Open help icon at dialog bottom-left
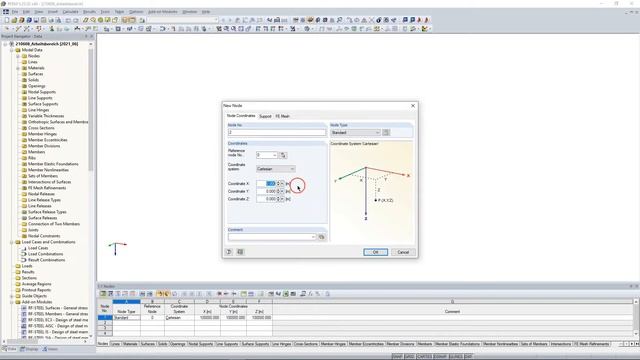Screen dimensions: 640x360 tap(229, 252)
